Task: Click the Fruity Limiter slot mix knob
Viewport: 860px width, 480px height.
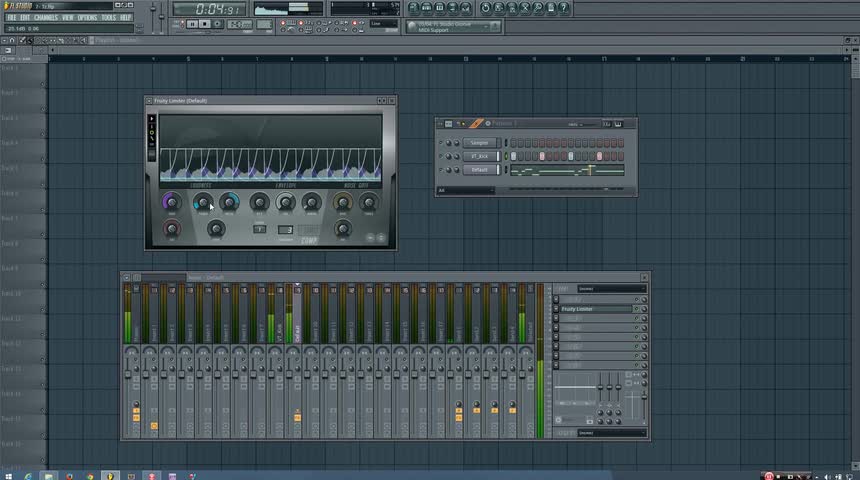Action: (x=642, y=310)
